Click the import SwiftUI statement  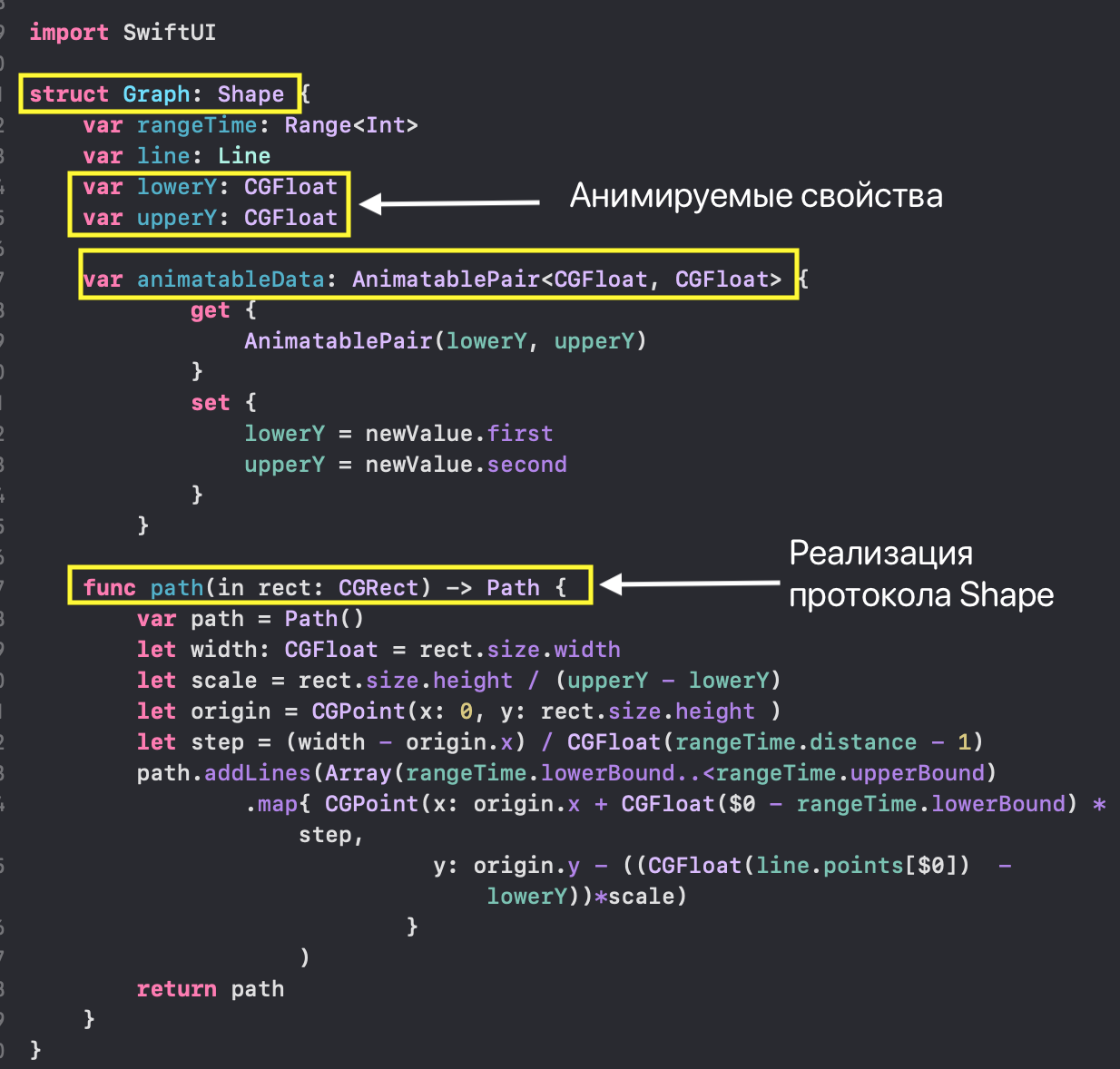123,33
